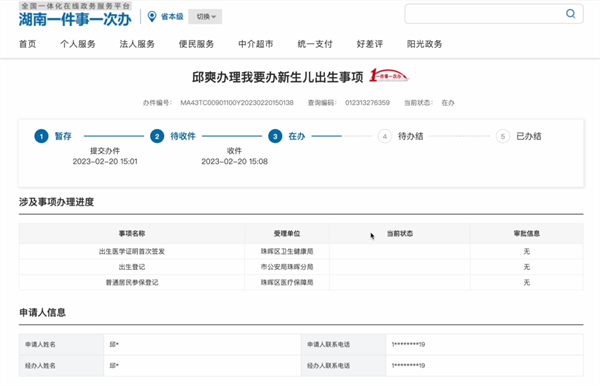The height and width of the screenshot is (386, 600).
Task: Click the page title 邱爽办理我要办新生儿出生事项
Action: tap(277, 77)
